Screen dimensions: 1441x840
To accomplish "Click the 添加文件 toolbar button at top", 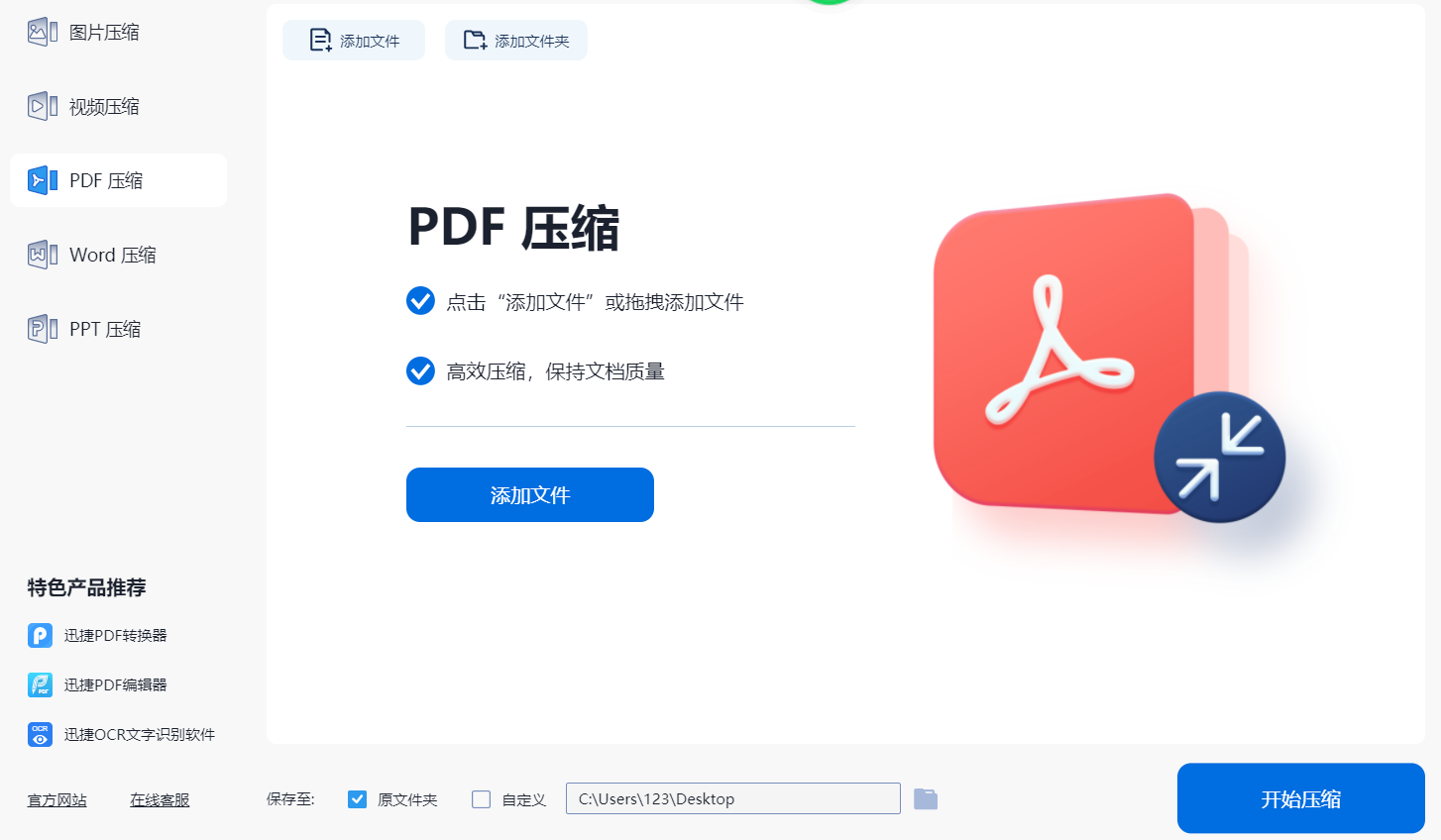I will point(354,41).
